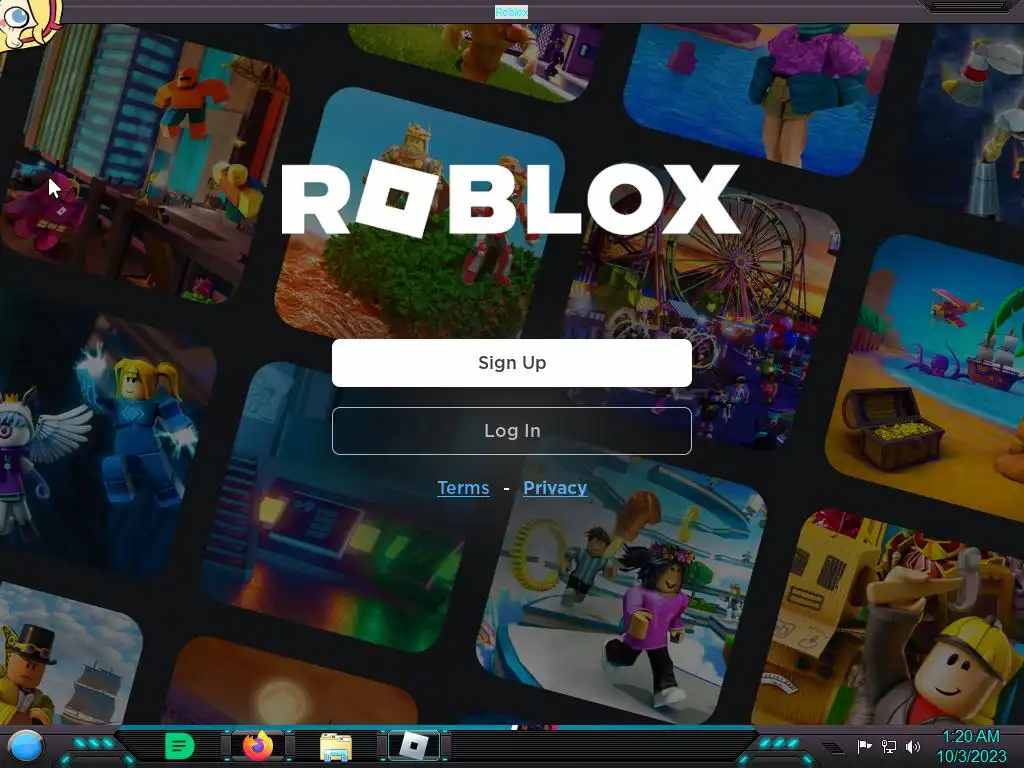The width and height of the screenshot is (1024, 768).
Task: Open the volume speaker icon
Action: [913, 746]
